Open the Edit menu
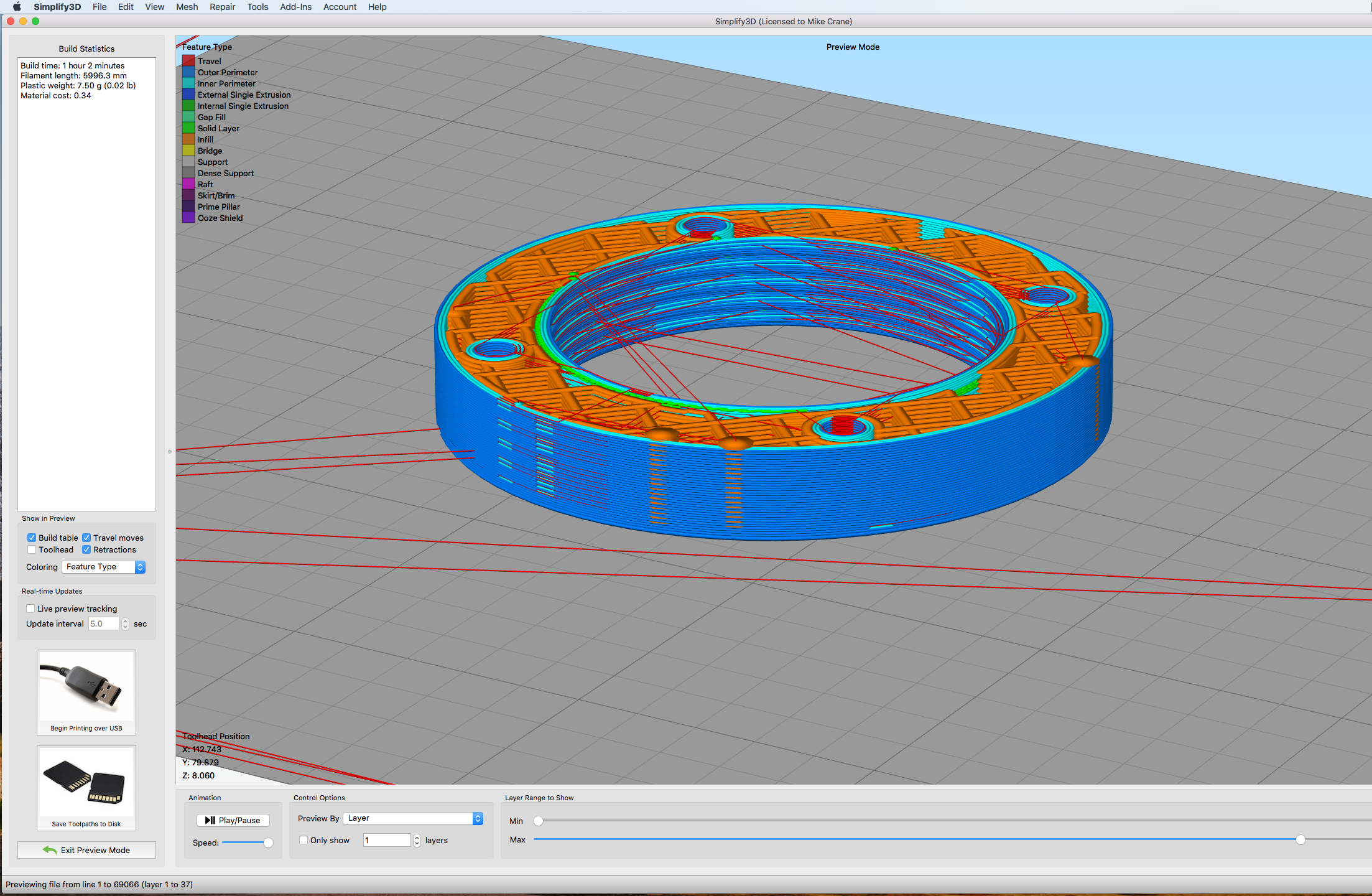Screen dimensions: 1372x896 pyautogui.click(x=126, y=7)
